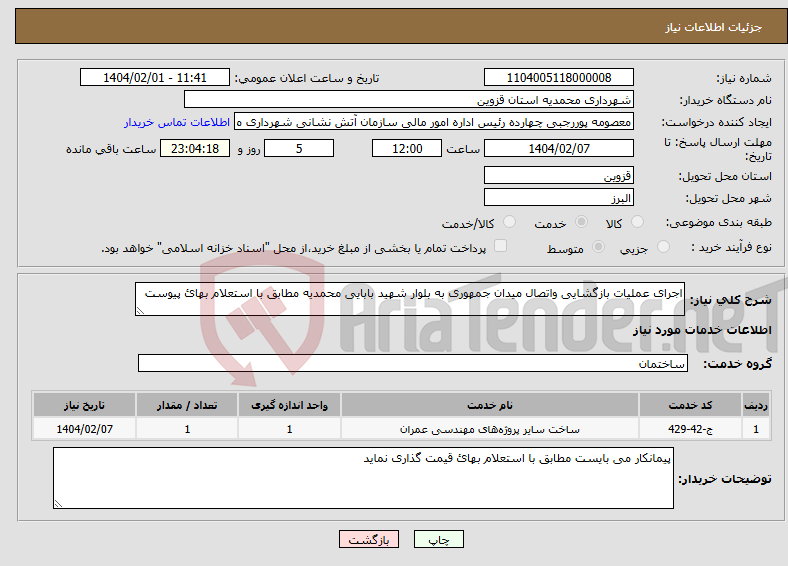
Task: Toggle the Islamic treasury payment checkbox
Action: point(501,246)
